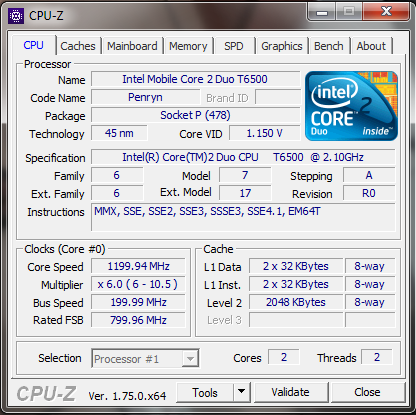Image resolution: width=416 pixels, height=415 pixels.
Task: Close the window with the red X
Action: pyautogui.click(x=386, y=12)
